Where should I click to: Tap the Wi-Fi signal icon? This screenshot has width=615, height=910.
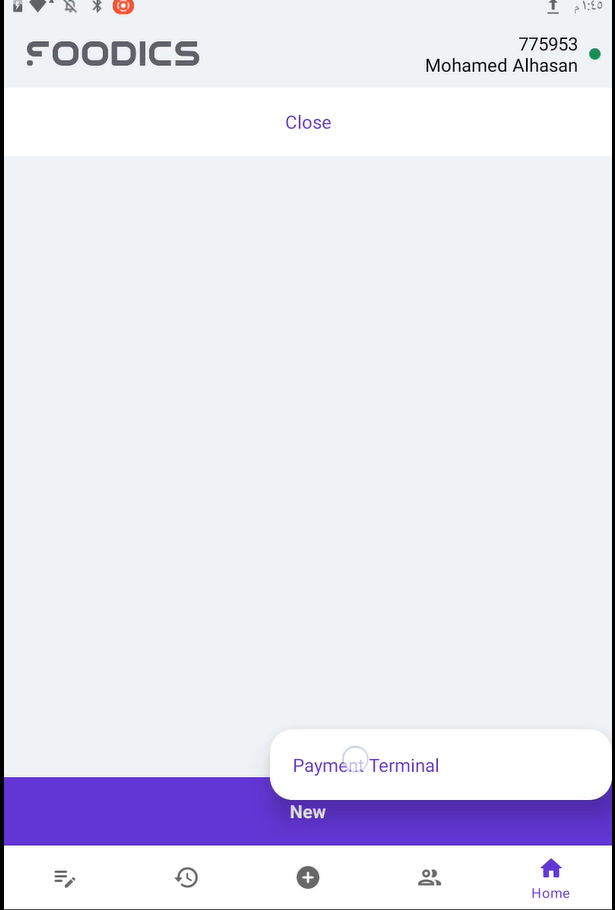click(41, 6)
